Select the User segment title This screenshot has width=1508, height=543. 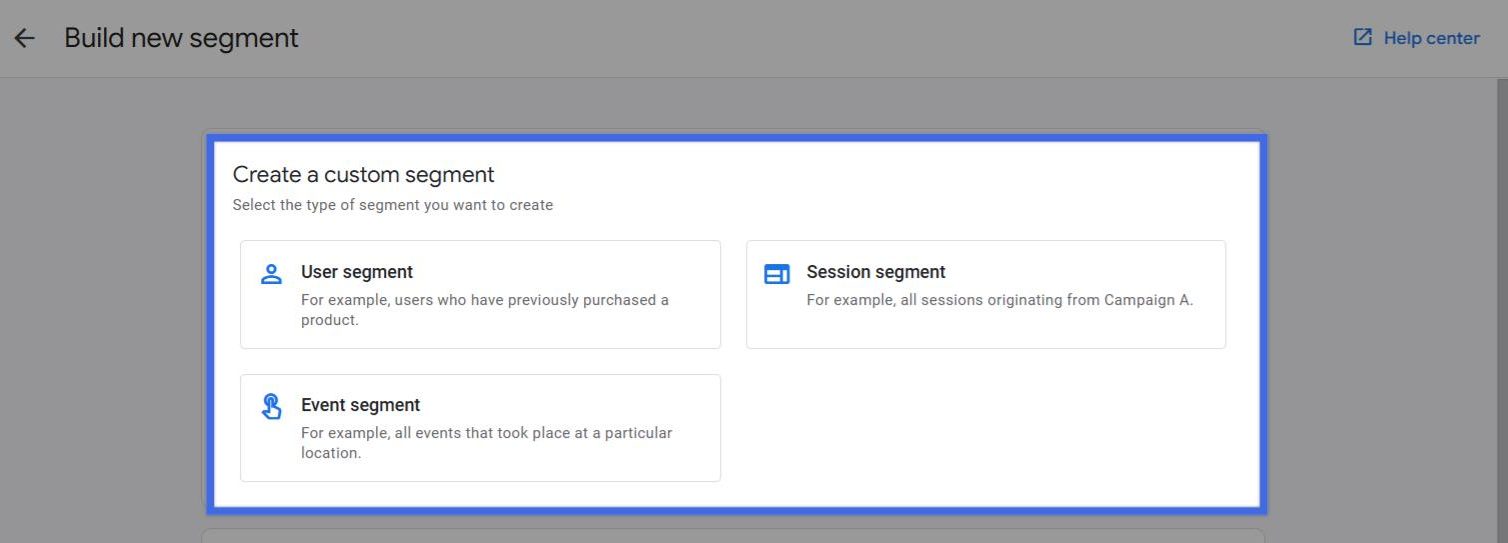(357, 272)
